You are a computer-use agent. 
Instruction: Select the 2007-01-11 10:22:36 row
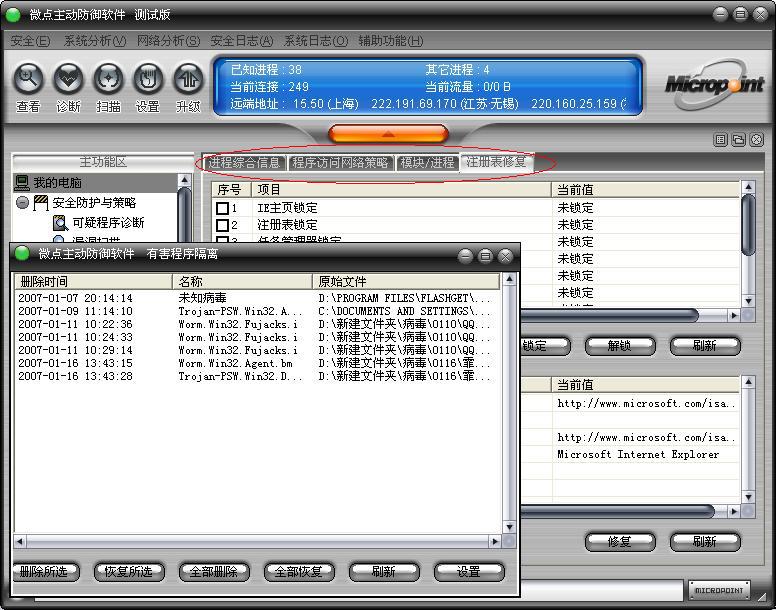point(256,324)
